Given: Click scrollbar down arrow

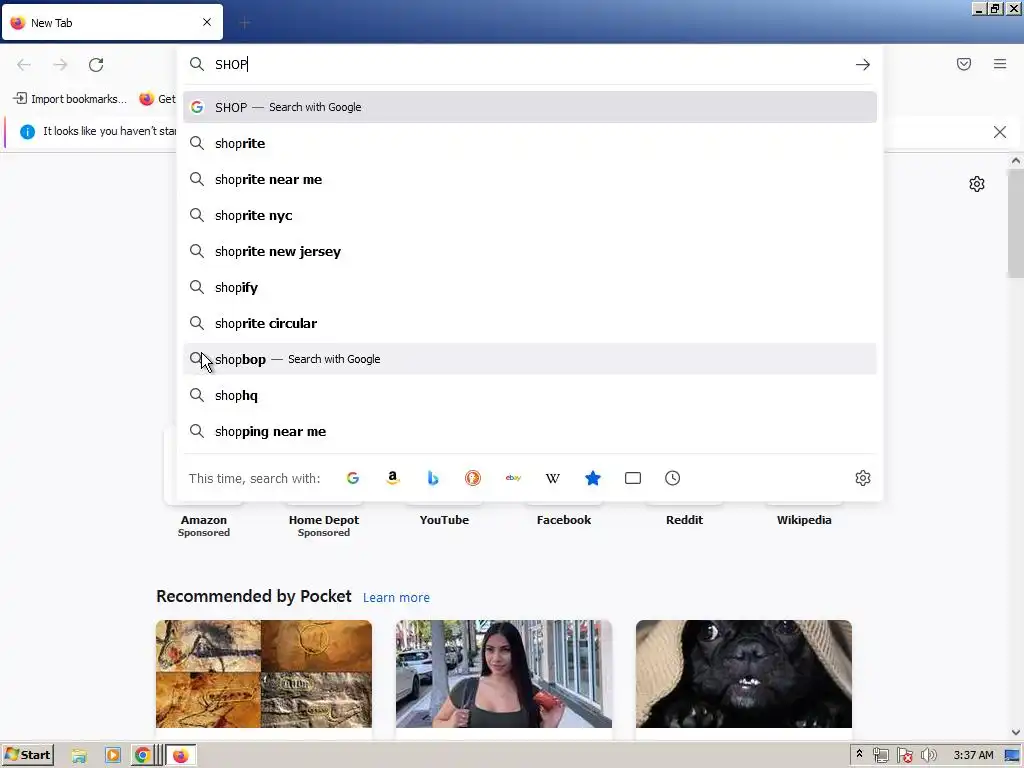Looking at the screenshot, I should click(1016, 733).
